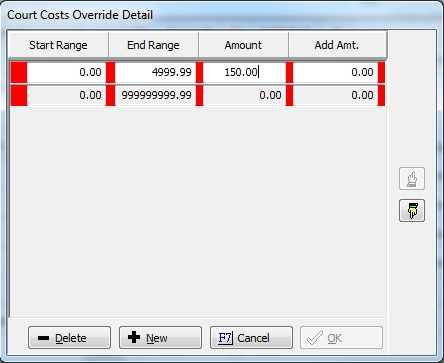Click the Amount field showing 150.00
This screenshot has height=363, width=444.
pyautogui.click(x=244, y=72)
